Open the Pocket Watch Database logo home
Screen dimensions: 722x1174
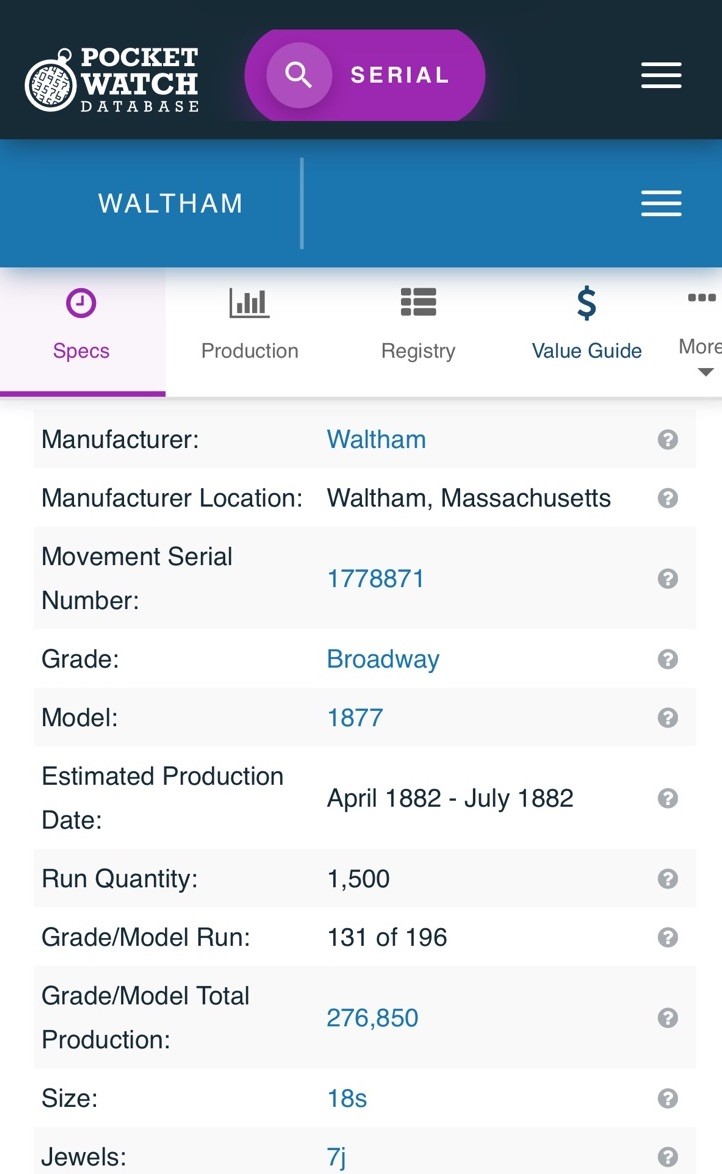click(x=112, y=80)
